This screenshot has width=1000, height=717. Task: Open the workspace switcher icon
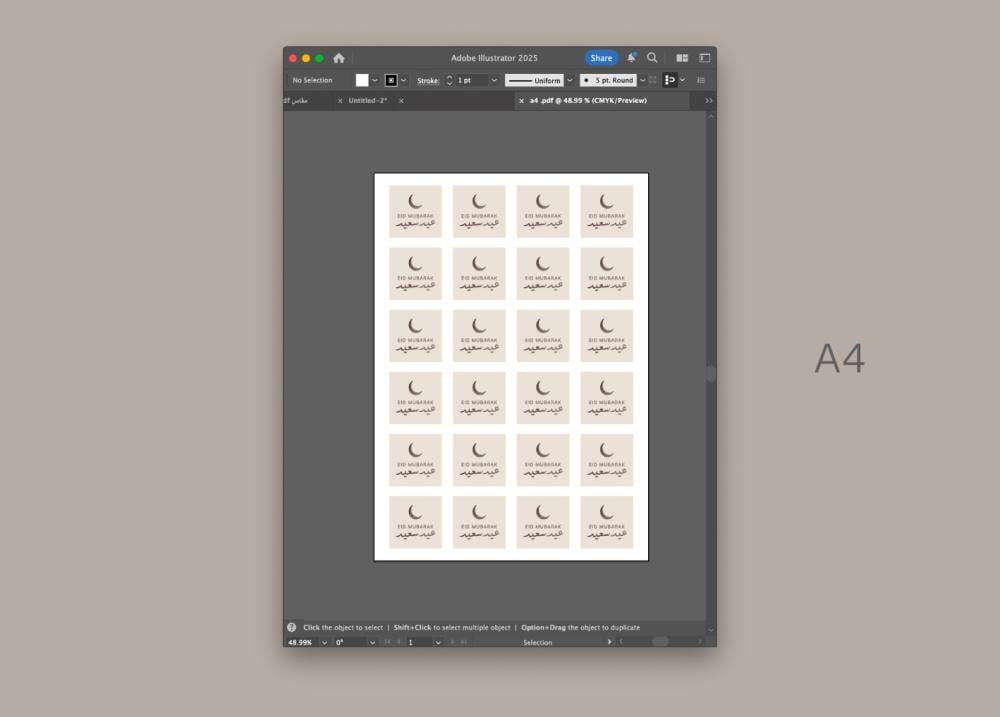(x=704, y=58)
